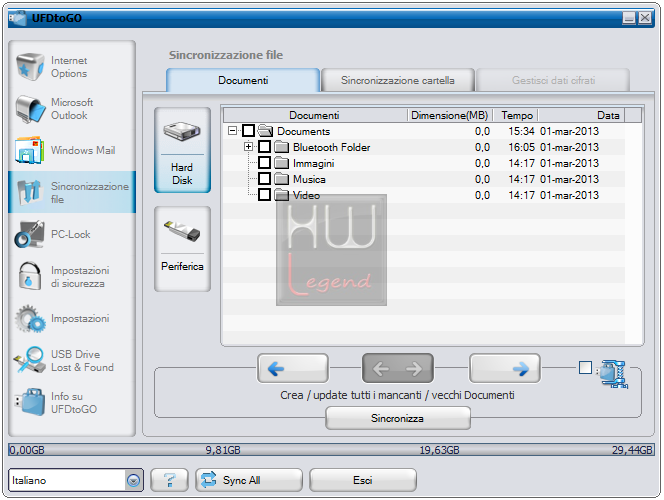The image size is (664, 500).
Task: Enable the compression checkbox near zip icon
Action: point(585,367)
